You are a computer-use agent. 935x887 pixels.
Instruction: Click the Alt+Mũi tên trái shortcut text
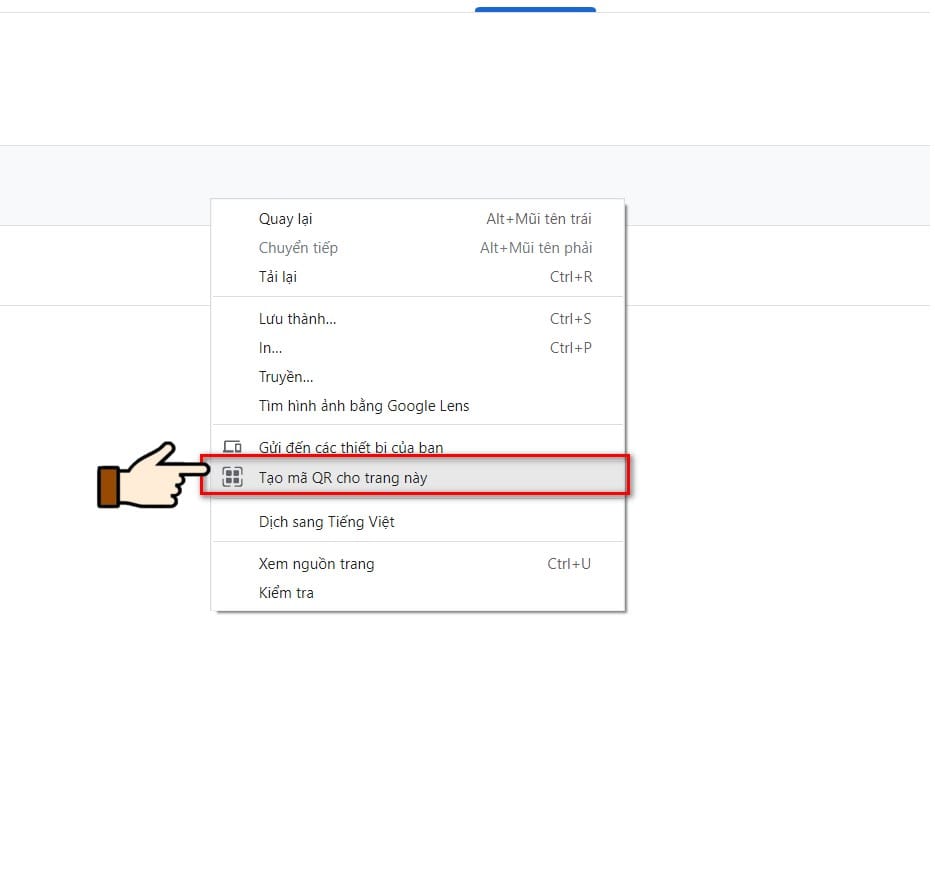point(538,219)
